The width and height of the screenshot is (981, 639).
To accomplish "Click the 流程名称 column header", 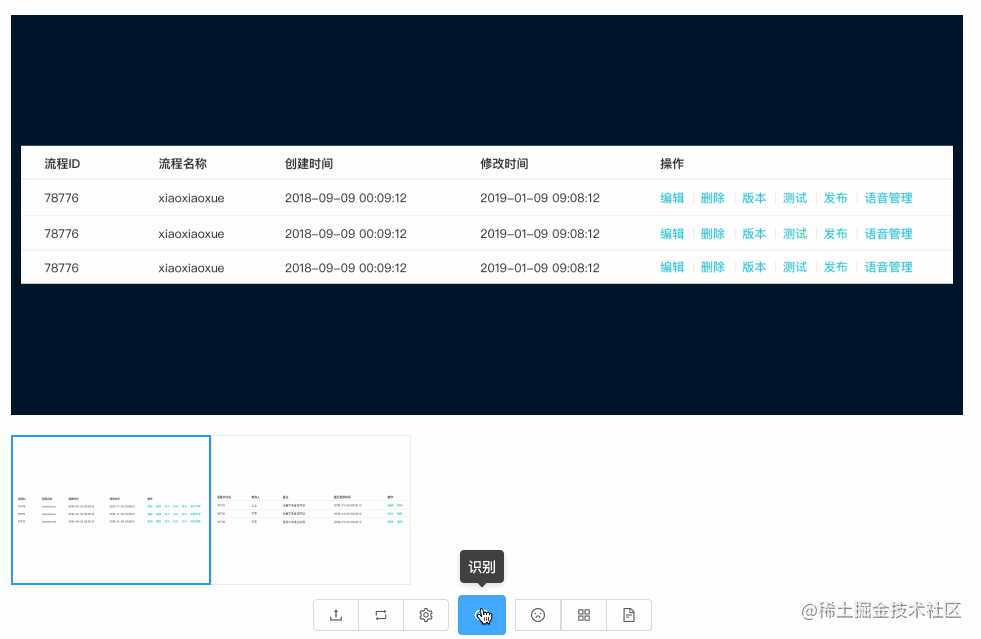I will click(182, 164).
